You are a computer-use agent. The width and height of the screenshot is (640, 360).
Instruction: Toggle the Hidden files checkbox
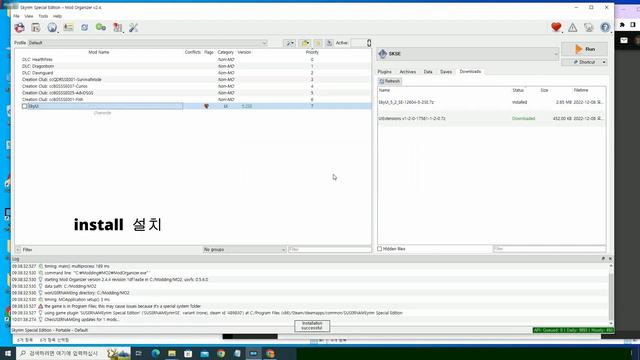pyautogui.click(x=380, y=249)
